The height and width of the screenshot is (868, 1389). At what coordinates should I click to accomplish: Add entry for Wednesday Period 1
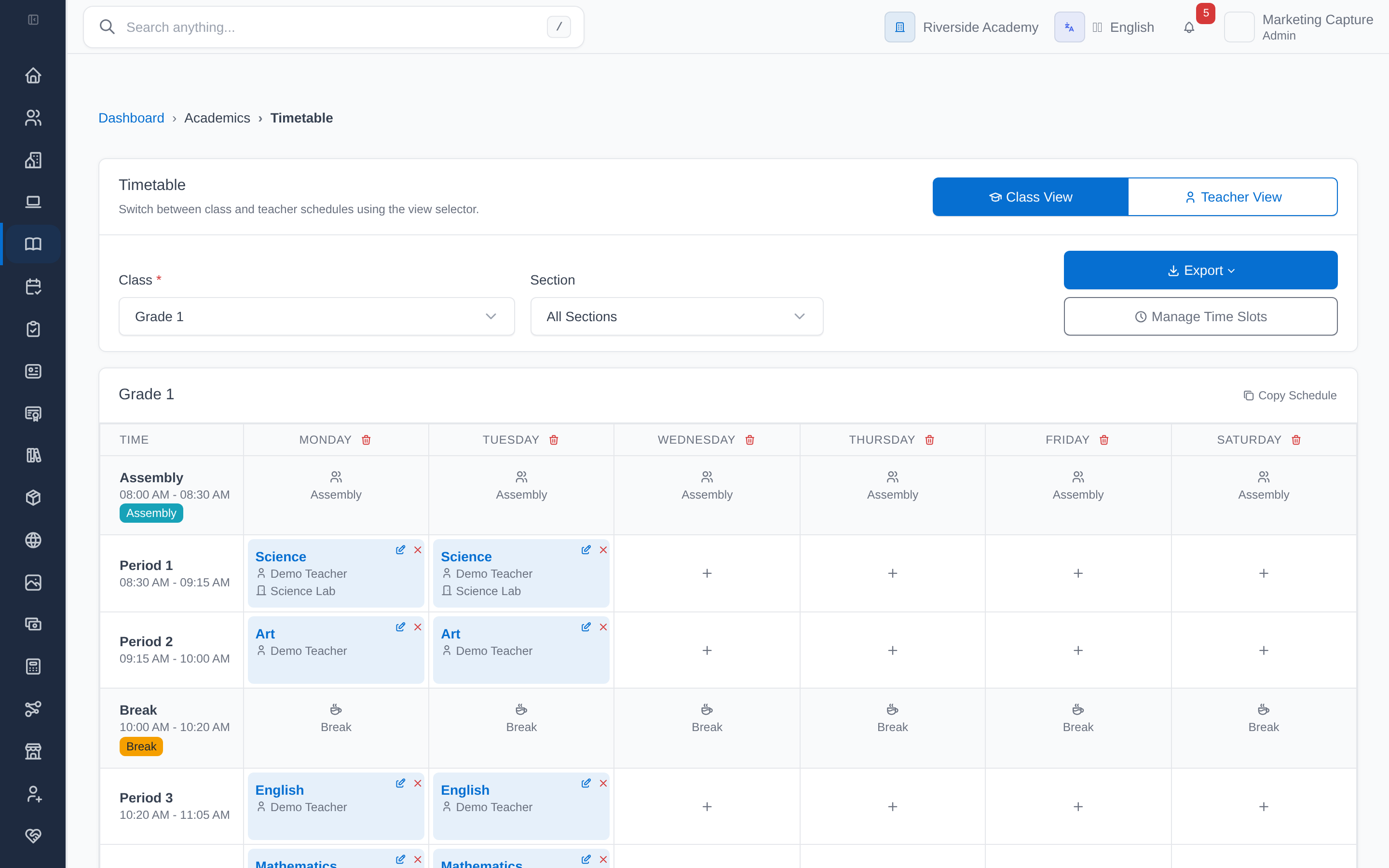tap(707, 573)
